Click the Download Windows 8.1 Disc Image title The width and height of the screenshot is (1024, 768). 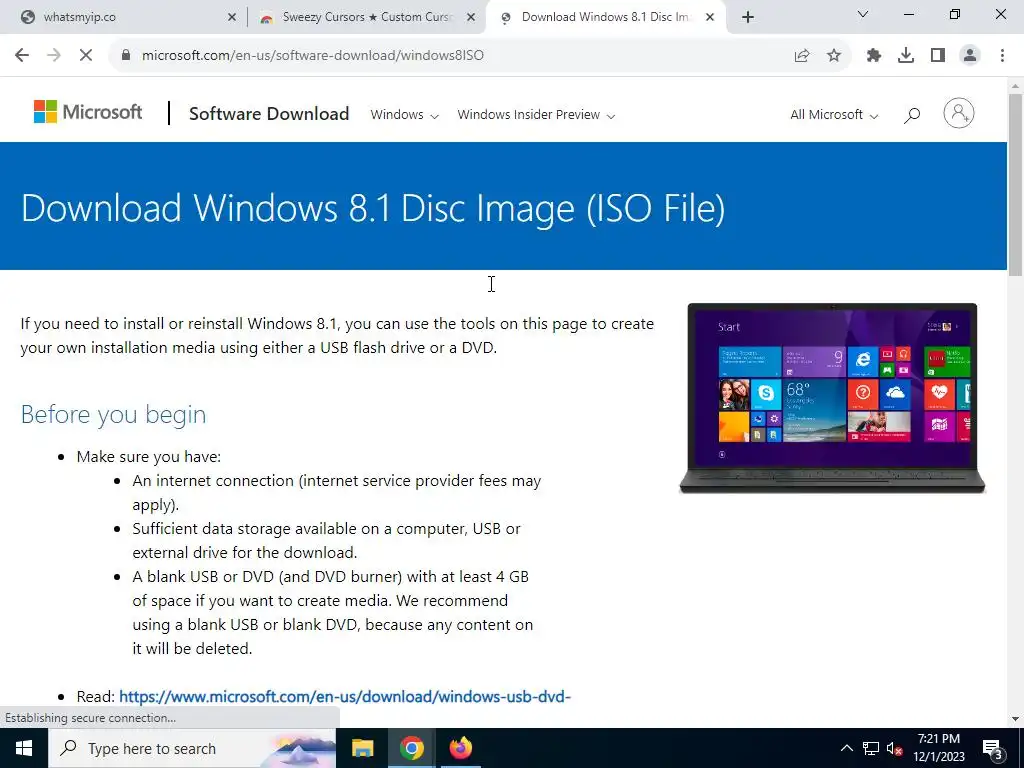pyautogui.click(x=373, y=208)
